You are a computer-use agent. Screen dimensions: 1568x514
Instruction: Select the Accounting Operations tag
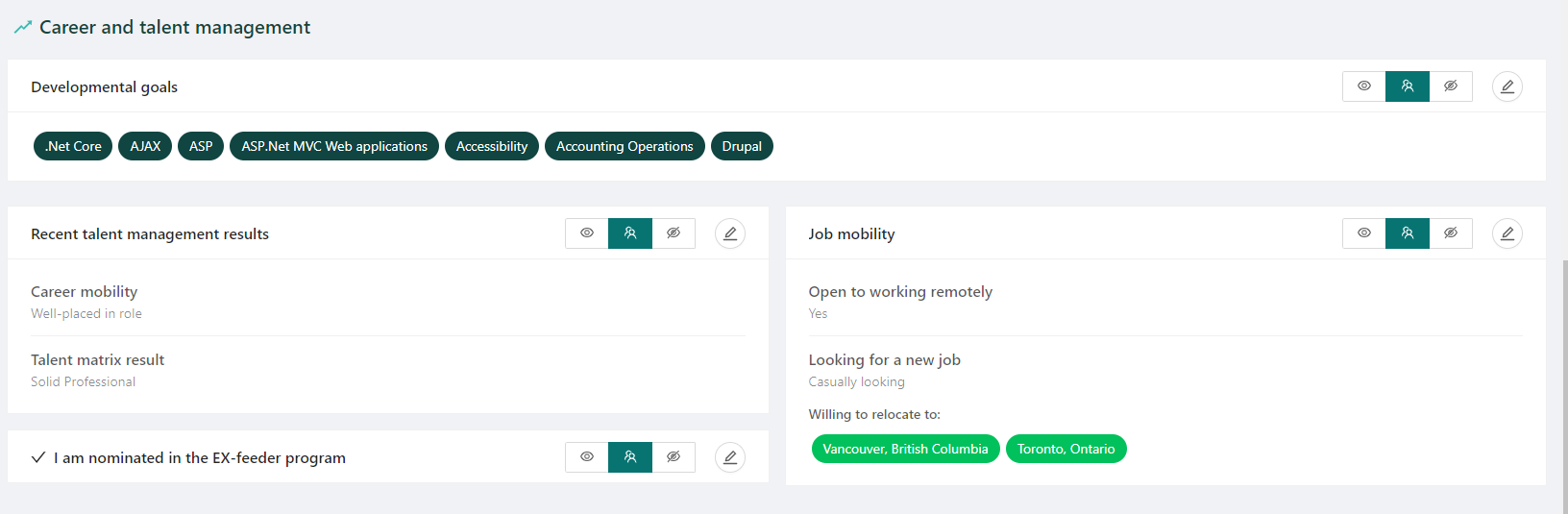(625, 146)
